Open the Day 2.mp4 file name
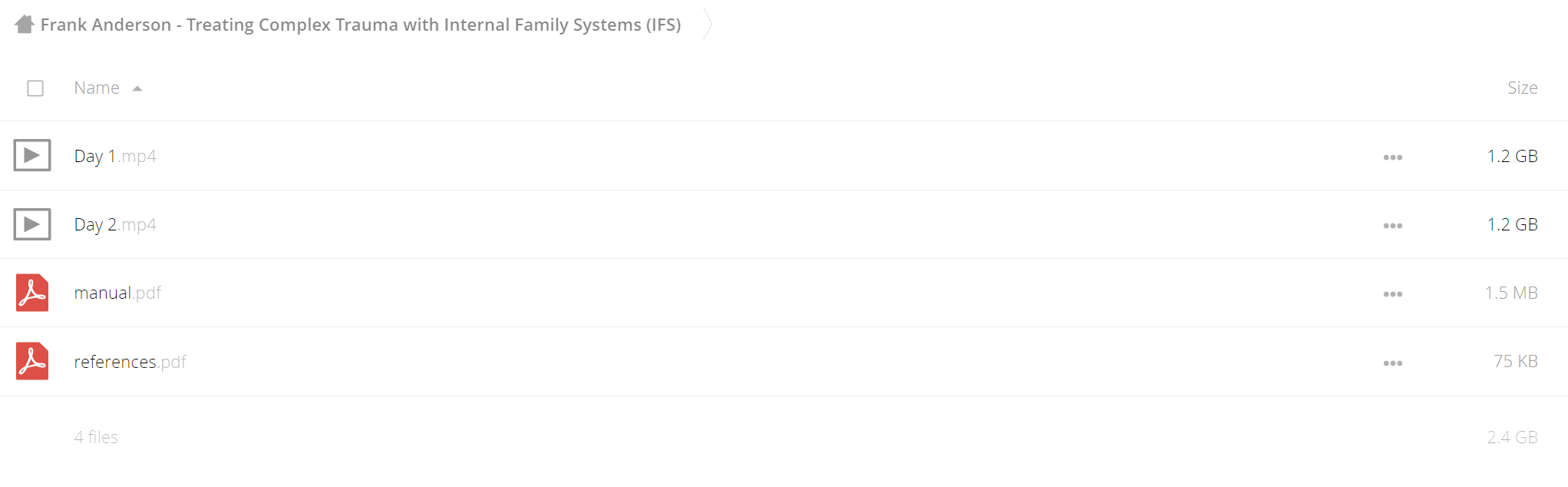 [115, 224]
